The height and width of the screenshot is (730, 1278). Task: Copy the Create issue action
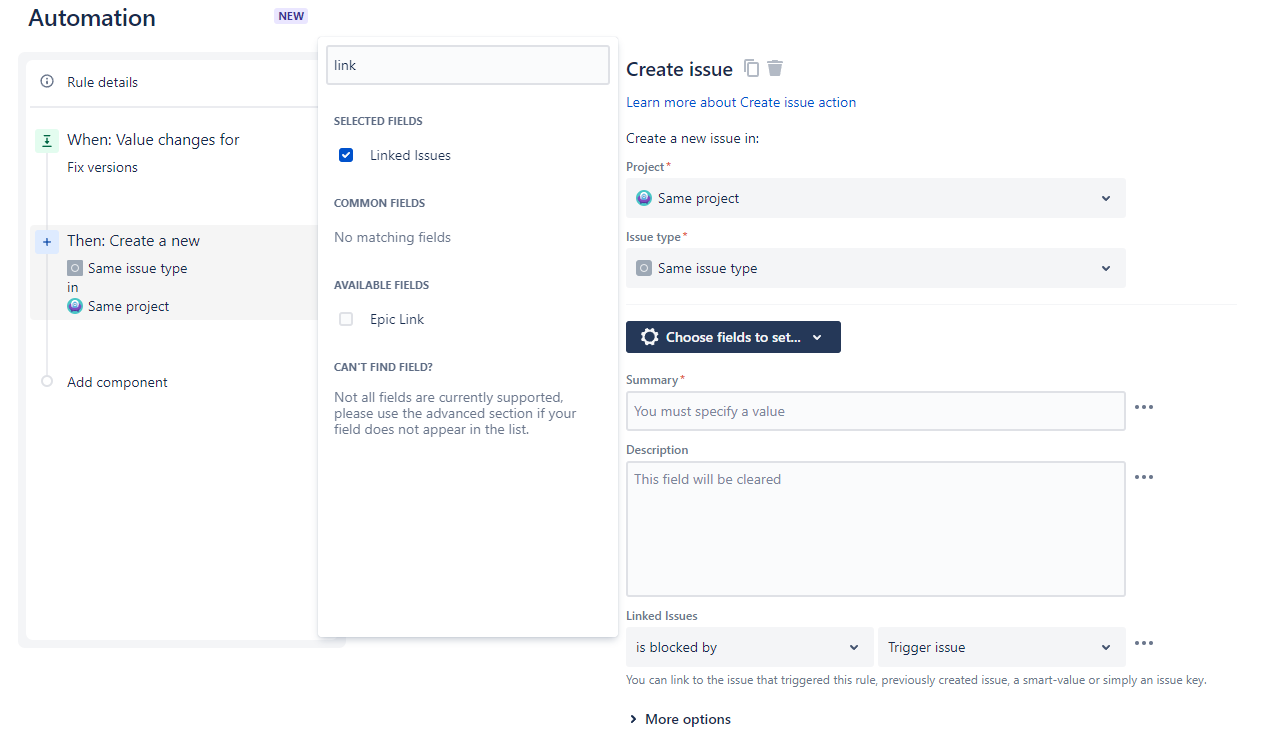pos(751,68)
